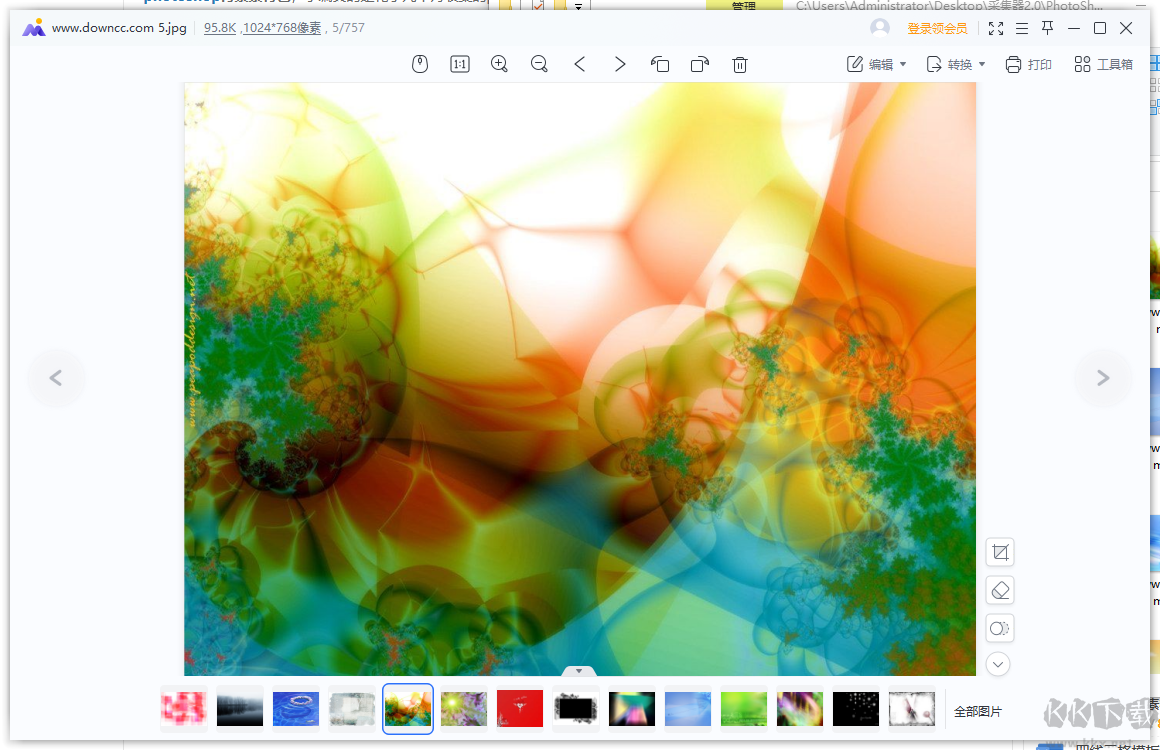The image size is (1160, 750).
Task: Select the eraser tool on the right side
Action: (x=1000, y=590)
